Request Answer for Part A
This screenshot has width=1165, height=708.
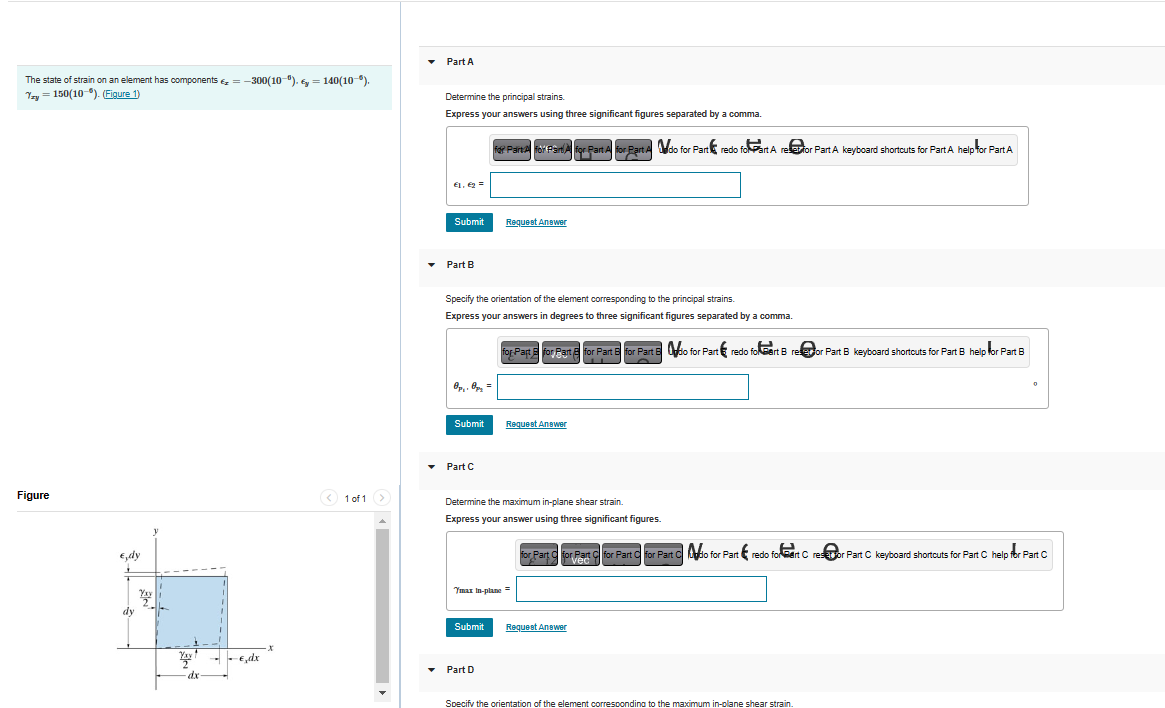(x=536, y=222)
